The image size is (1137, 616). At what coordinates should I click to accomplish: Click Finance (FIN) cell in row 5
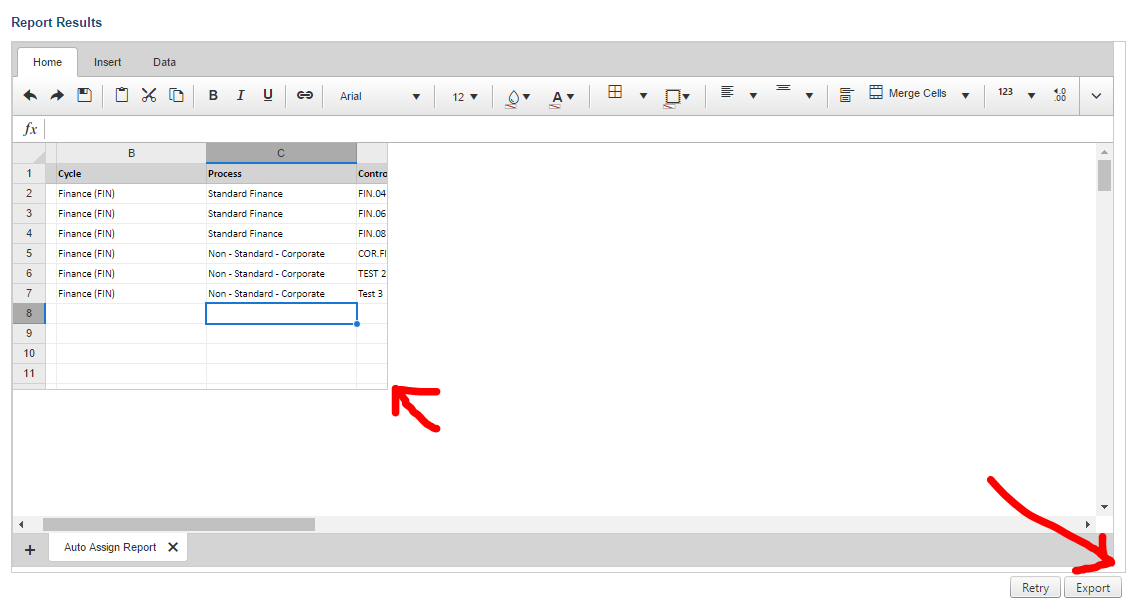click(131, 254)
